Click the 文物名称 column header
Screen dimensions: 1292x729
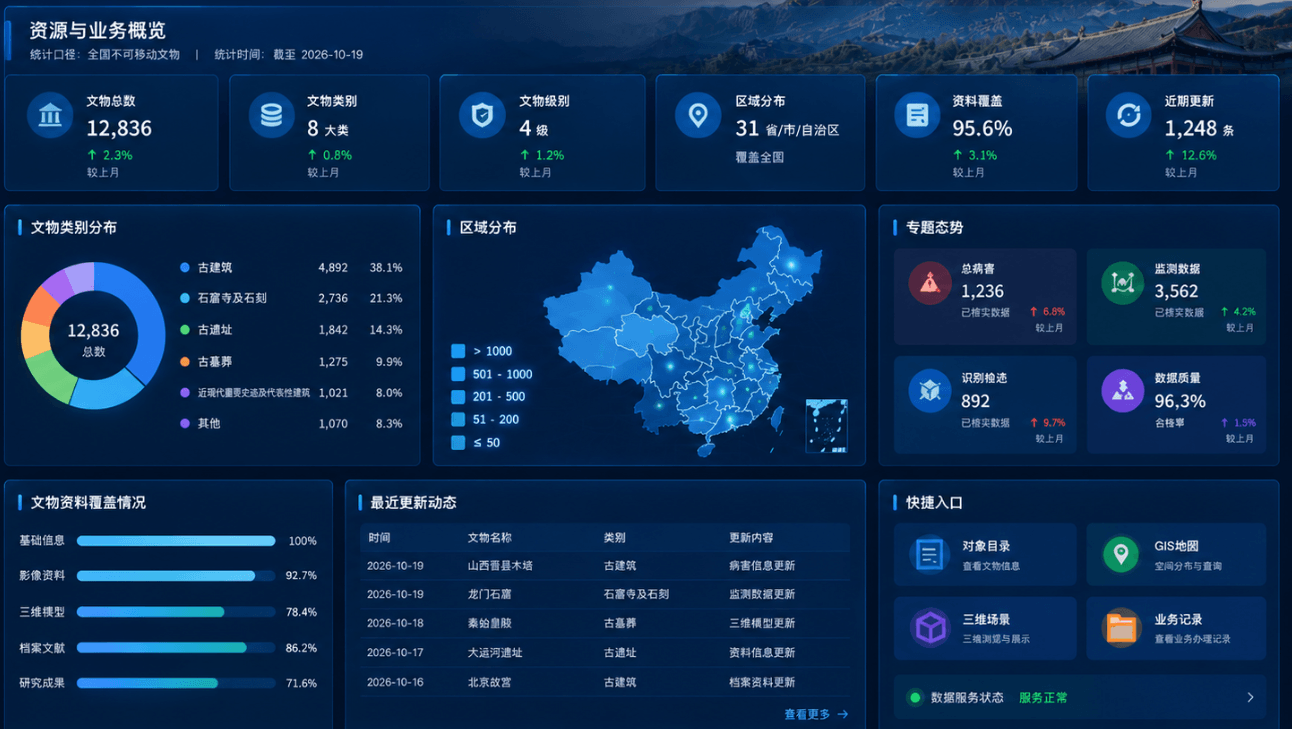point(490,538)
